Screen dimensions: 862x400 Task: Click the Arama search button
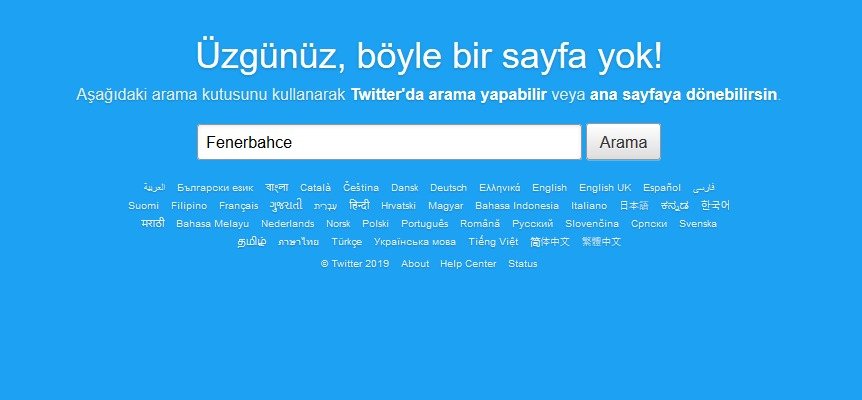[623, 142]
